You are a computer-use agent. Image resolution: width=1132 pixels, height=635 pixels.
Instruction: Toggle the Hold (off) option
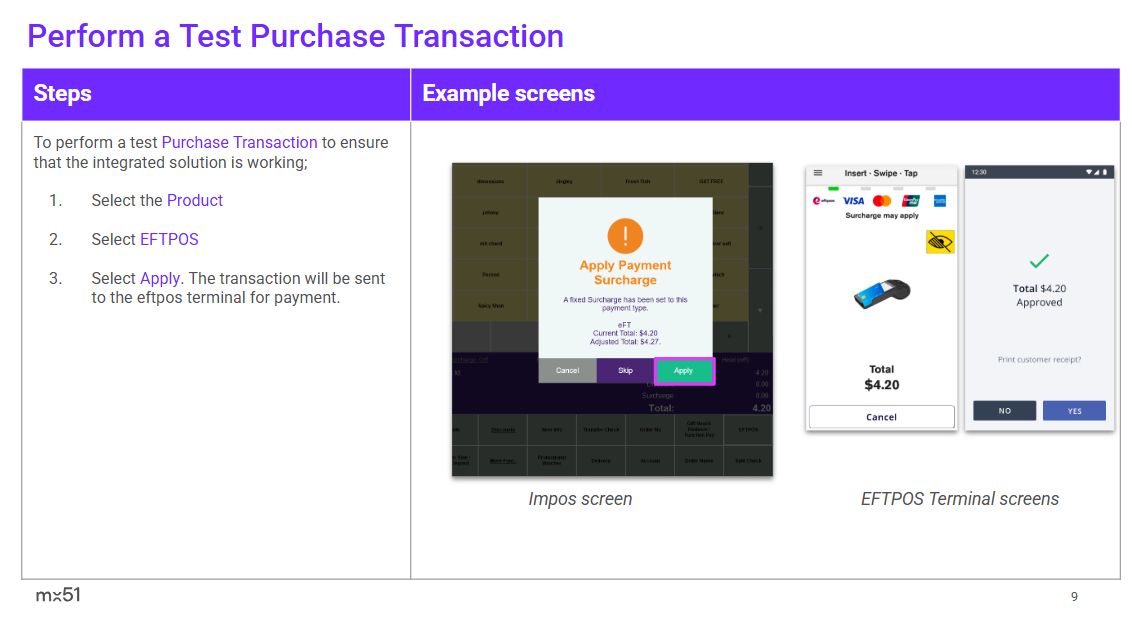(735, 359)
